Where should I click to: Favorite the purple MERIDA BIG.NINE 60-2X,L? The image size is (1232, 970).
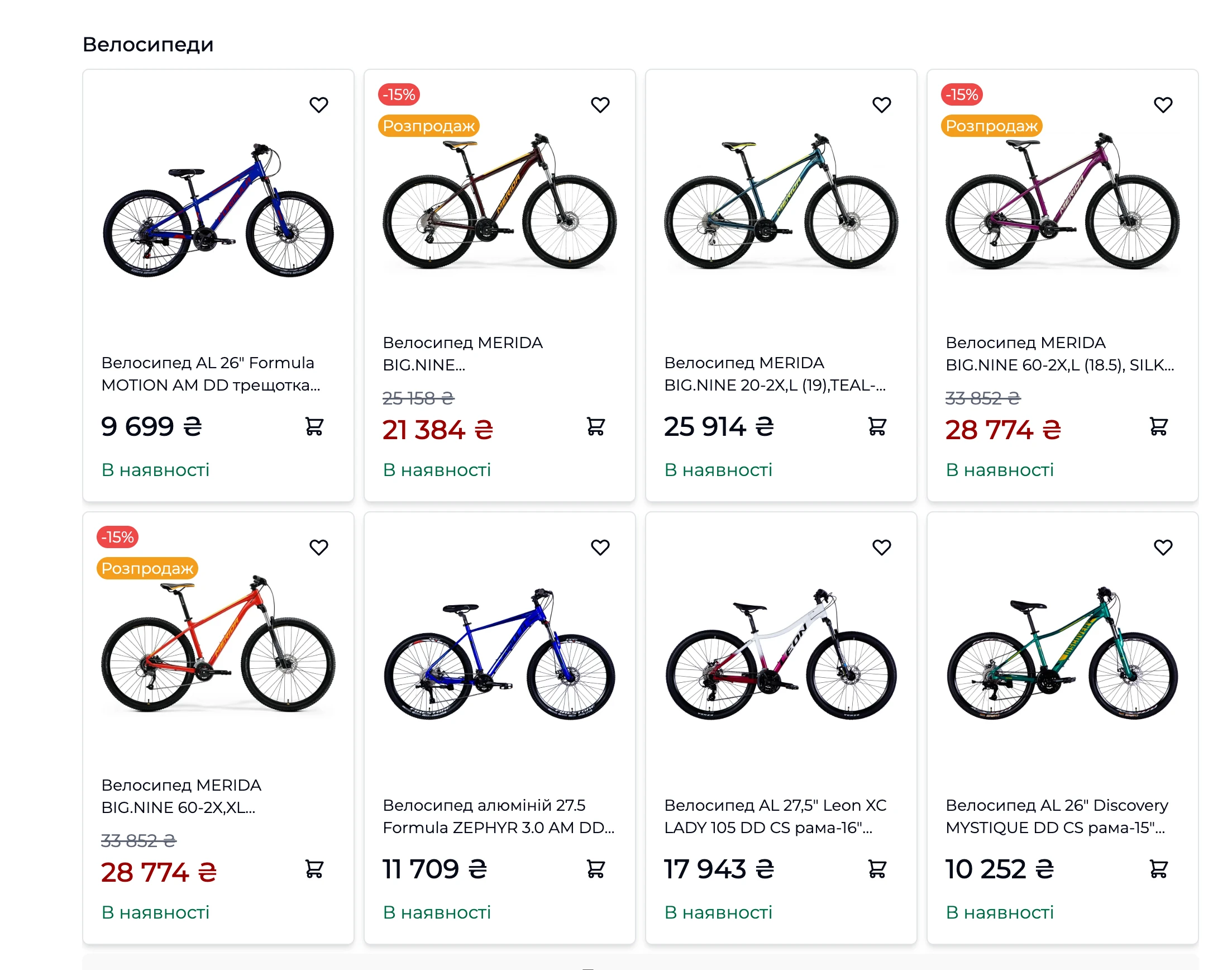point(1163,104)
